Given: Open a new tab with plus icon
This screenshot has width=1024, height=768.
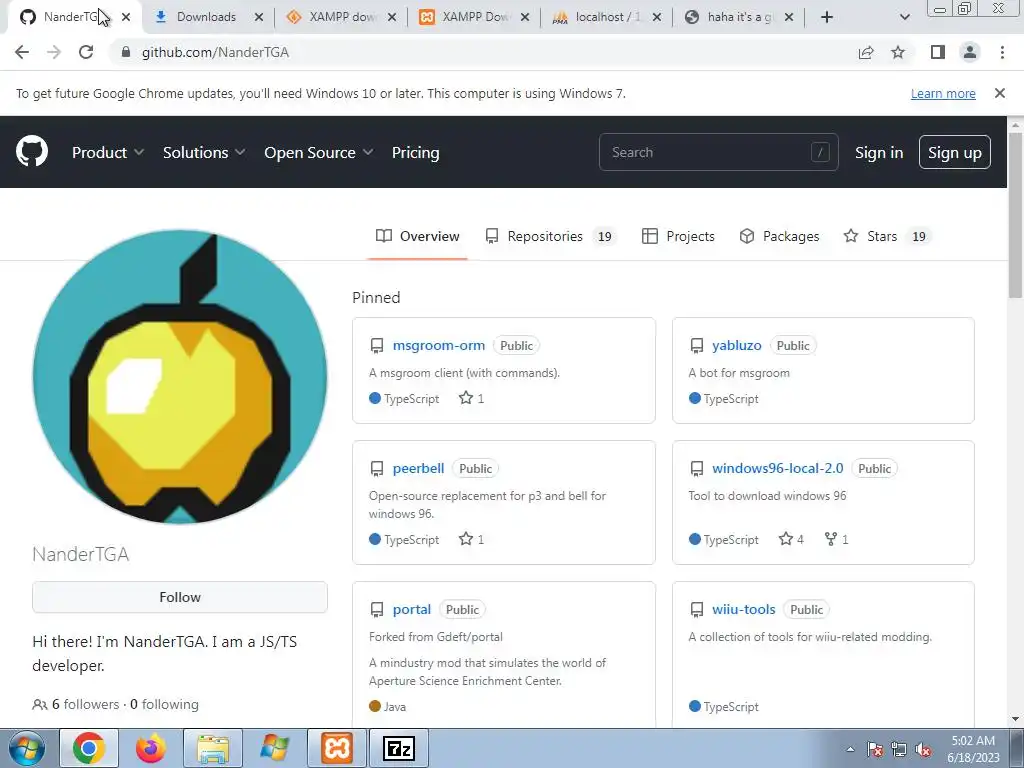Looking at the screenshot, I should 827,17.
